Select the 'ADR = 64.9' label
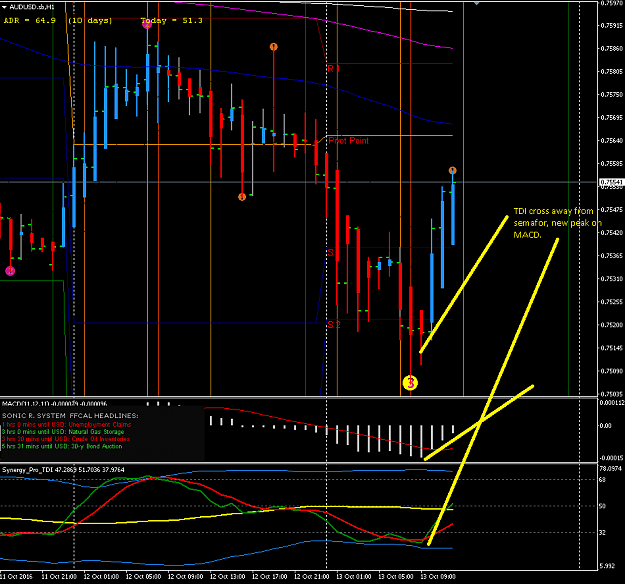625x584 pixels. tap(30, 20)
